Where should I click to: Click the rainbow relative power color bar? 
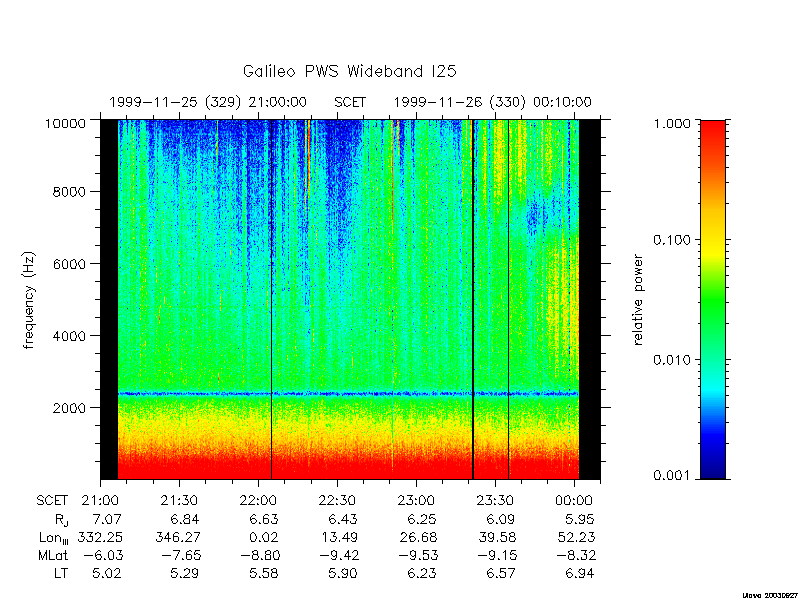713,300
